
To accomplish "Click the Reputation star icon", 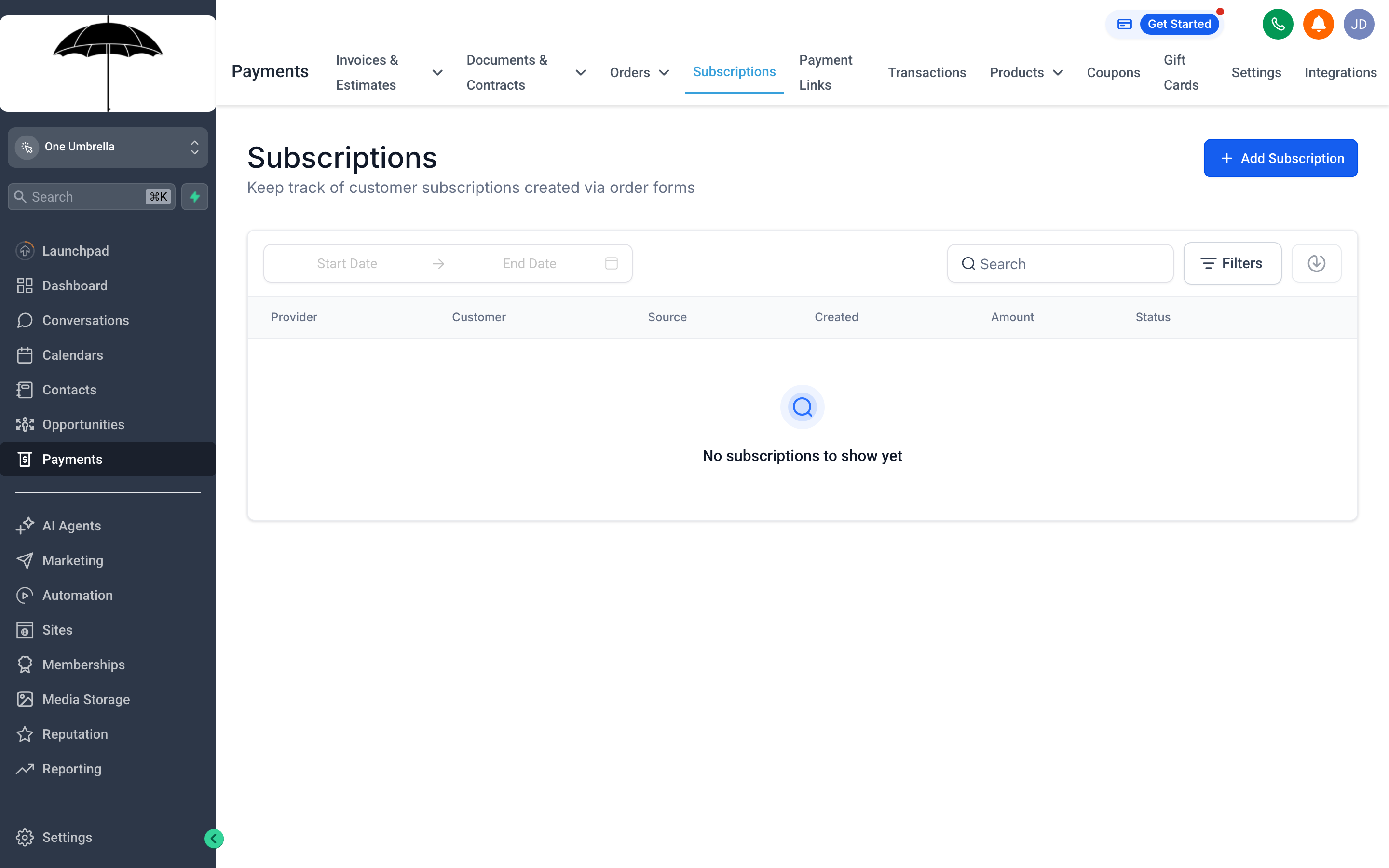I will [x=25, y=734].
